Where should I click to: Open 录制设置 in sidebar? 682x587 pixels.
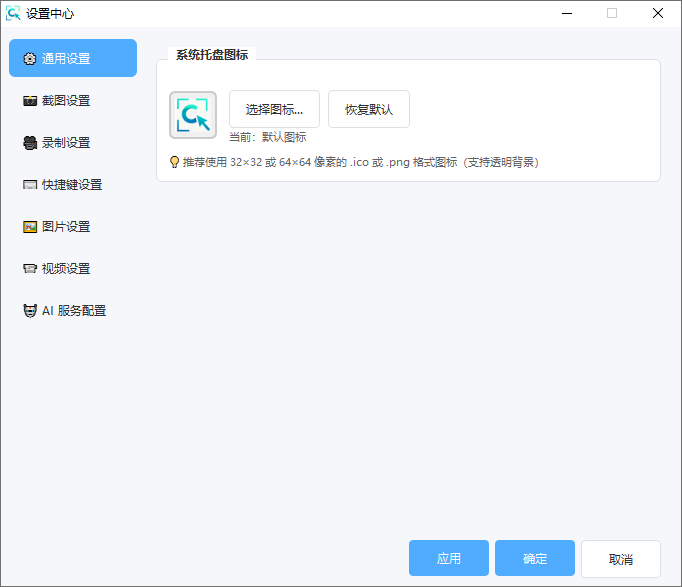pyautogui.click(x=73, y=143)
